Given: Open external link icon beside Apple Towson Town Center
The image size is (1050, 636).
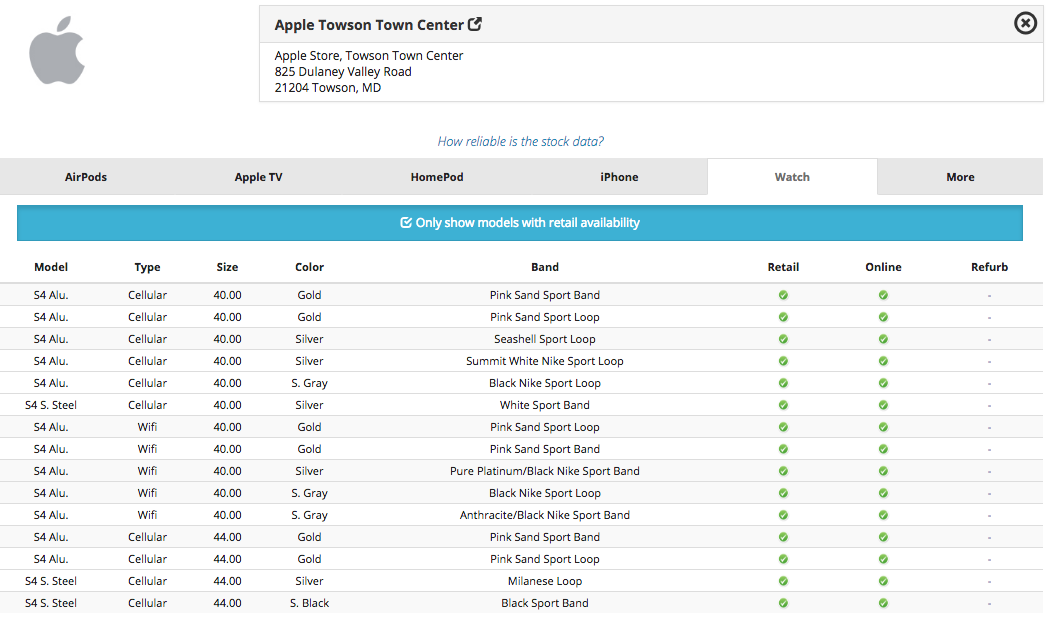Looking at the screenshot, I should 475,24.
